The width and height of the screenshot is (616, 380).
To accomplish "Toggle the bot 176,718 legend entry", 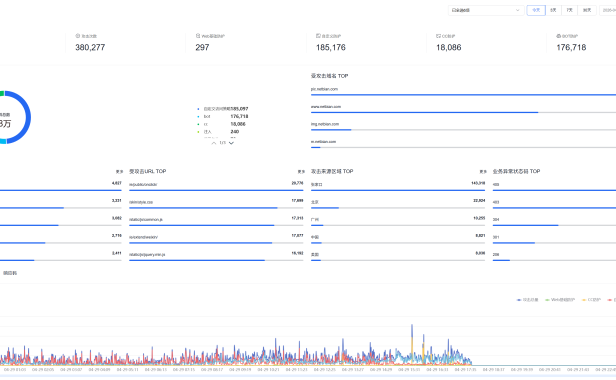I will coord(222,116).
